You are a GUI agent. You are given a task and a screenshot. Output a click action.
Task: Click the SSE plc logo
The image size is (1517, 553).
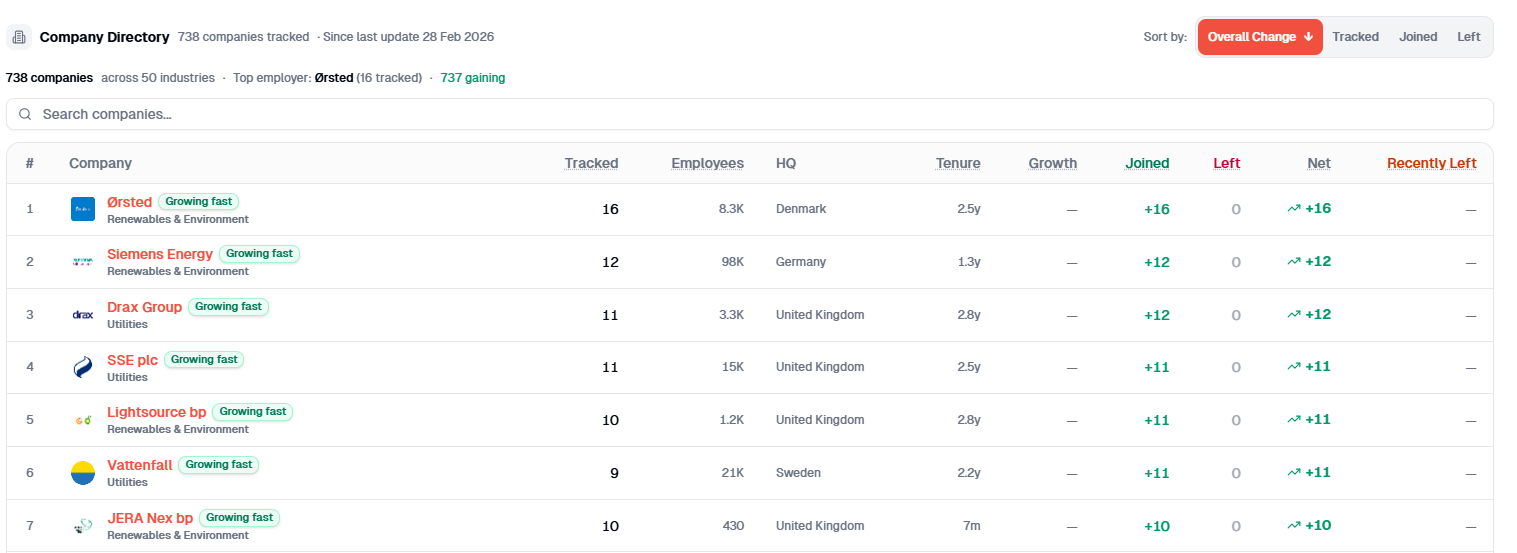[x=83, y=367]
